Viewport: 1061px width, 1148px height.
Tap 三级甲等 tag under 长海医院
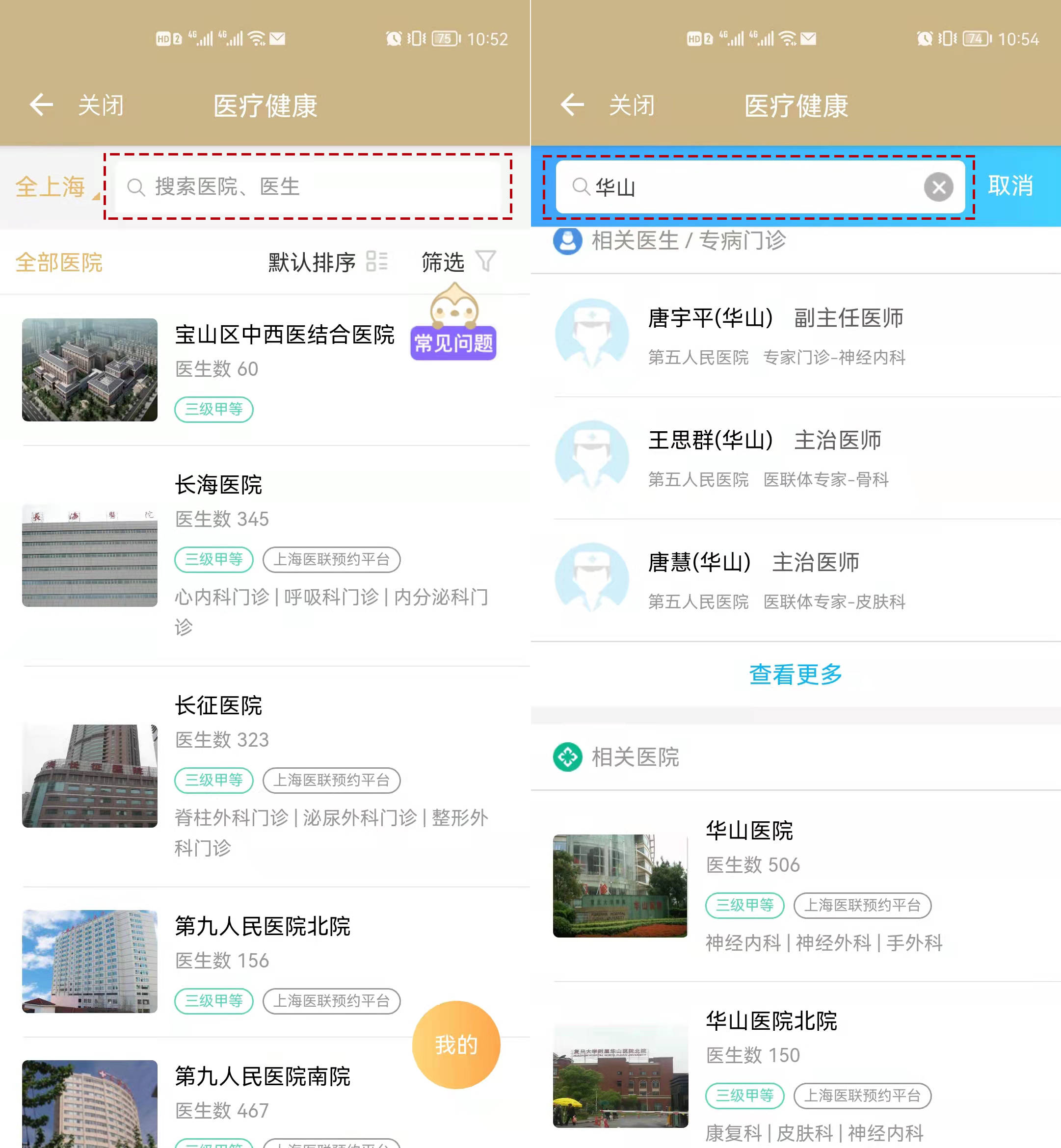[x=213, y=559]
